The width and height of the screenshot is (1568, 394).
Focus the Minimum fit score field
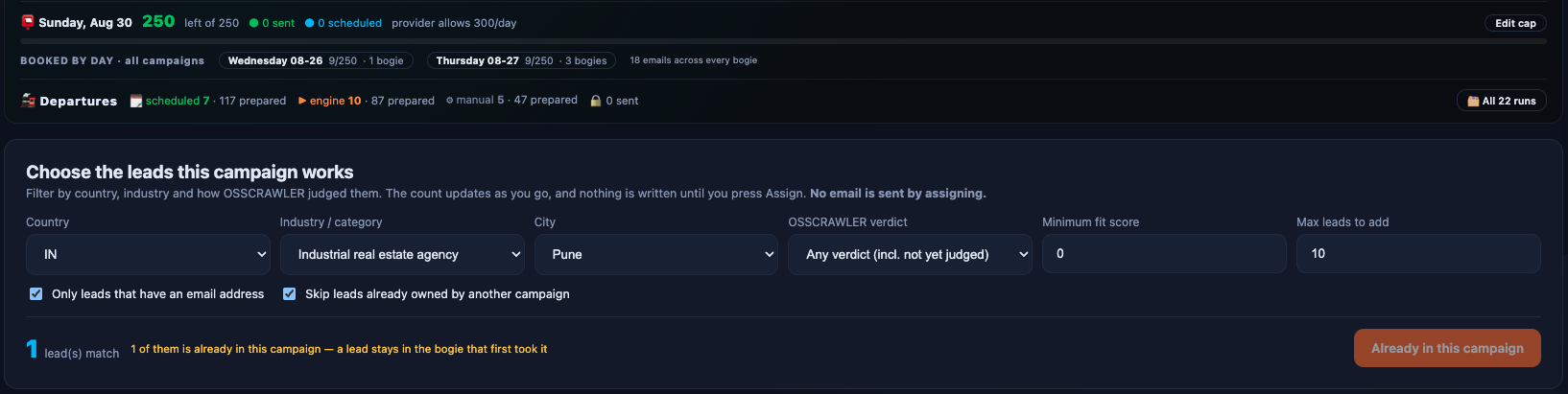[x=1164, y=254]
